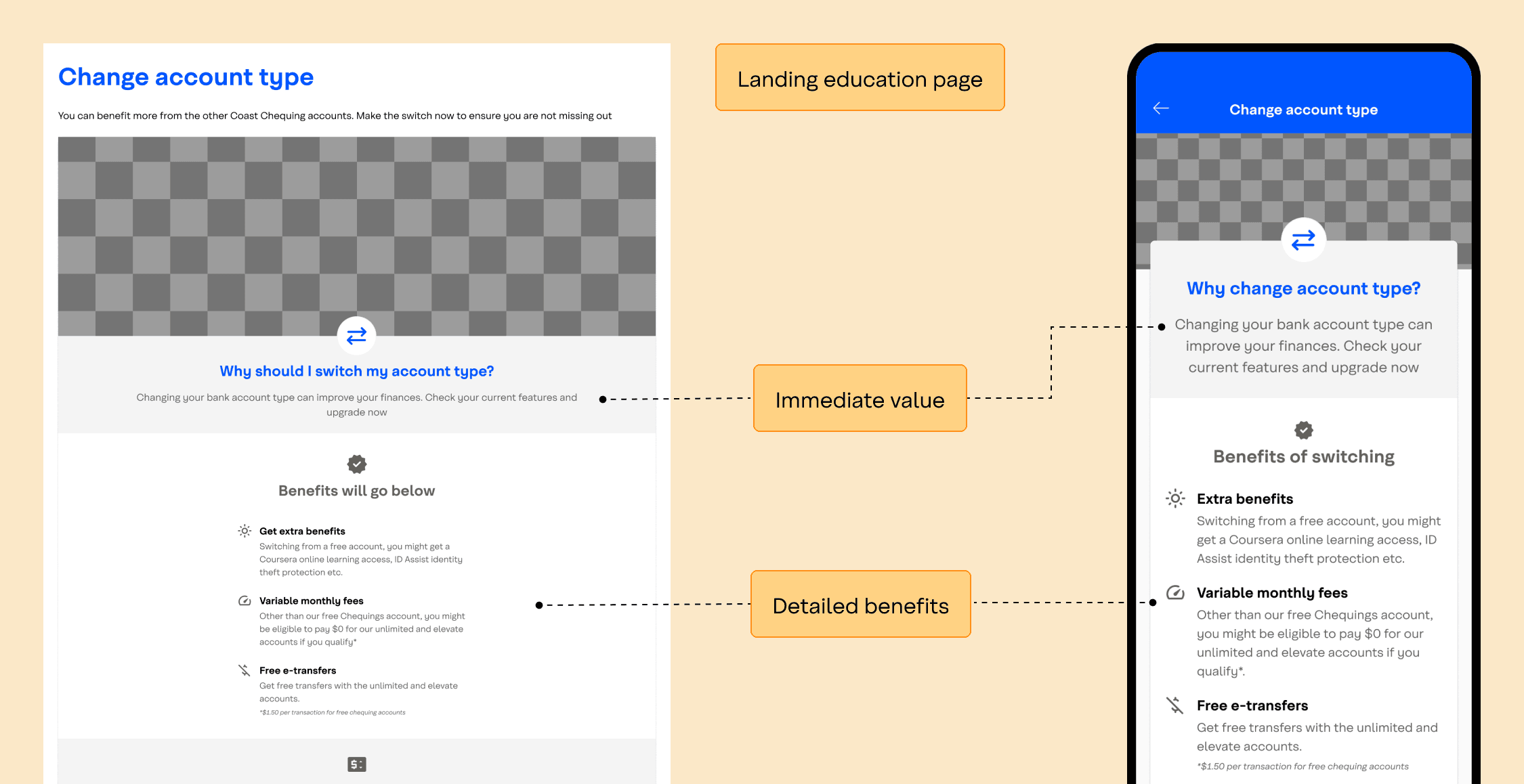Click the 'Immediate value' annotation label
Screen dimensions: 1524x784
(x=860, y=399)
